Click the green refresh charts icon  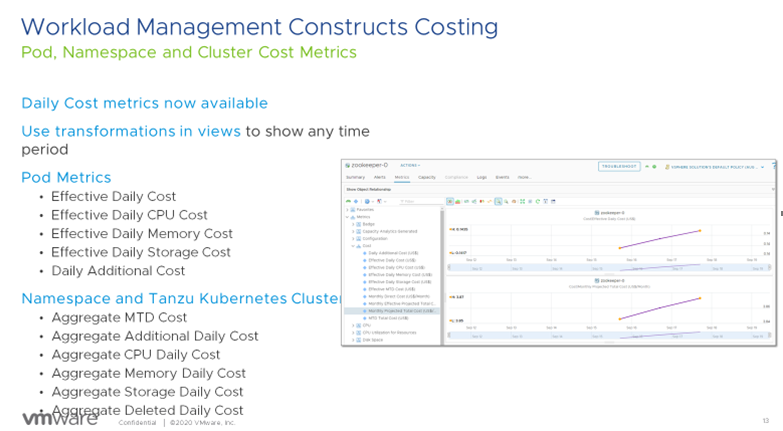[x=538, y=201]
